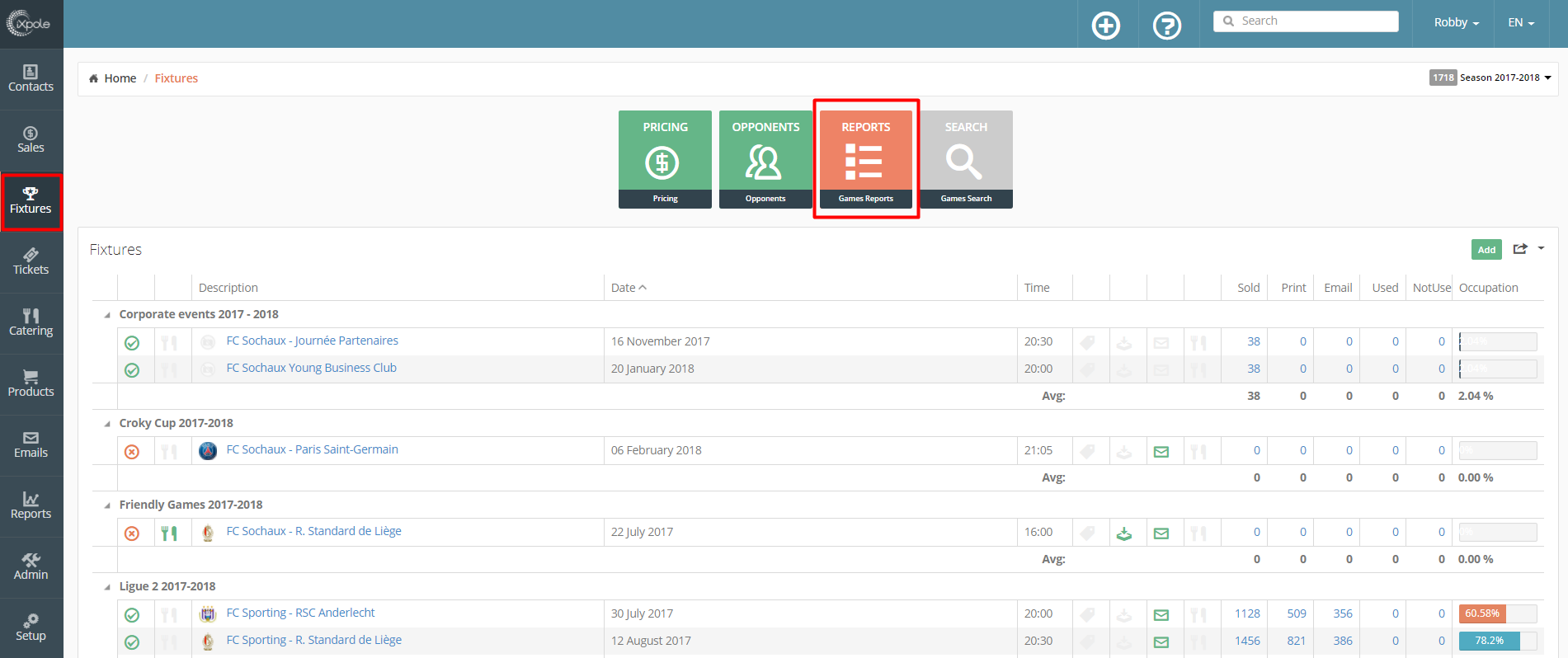Screen dimensions: 1568x658
Task: Open FC Sochaux - Journée Partenaires fixture
Action: [312, 341]
